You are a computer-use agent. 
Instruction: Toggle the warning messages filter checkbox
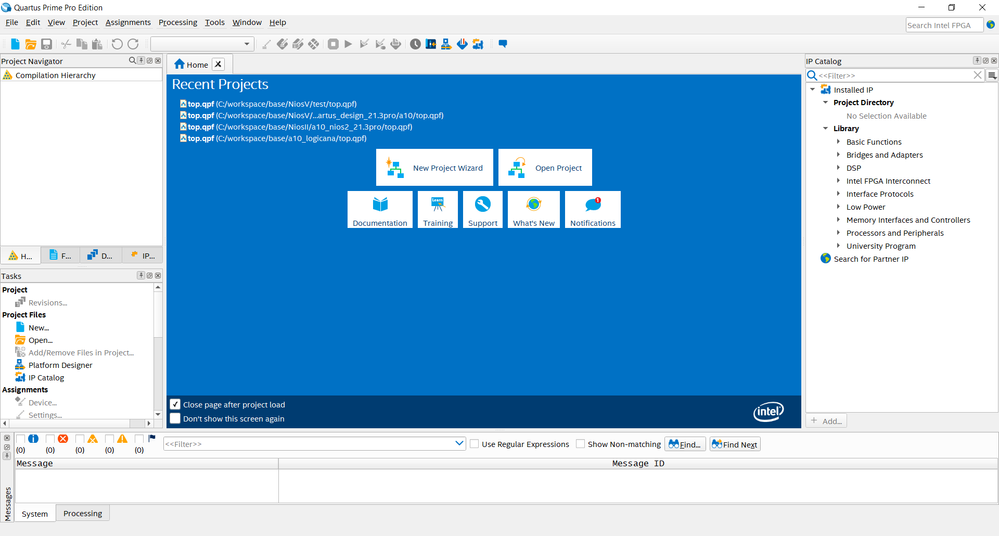[x=110, y=438]
